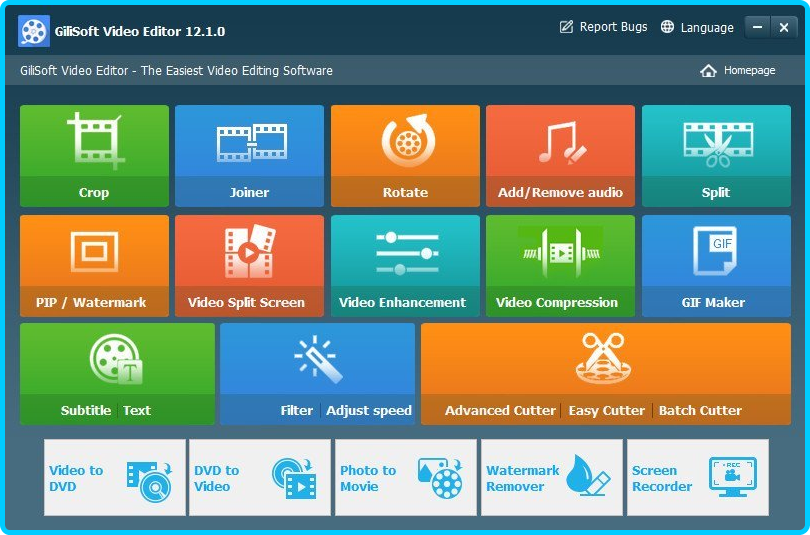810x535 pixels.
Task: Choose the Adjust speed option
Action: tap(368, 410)
